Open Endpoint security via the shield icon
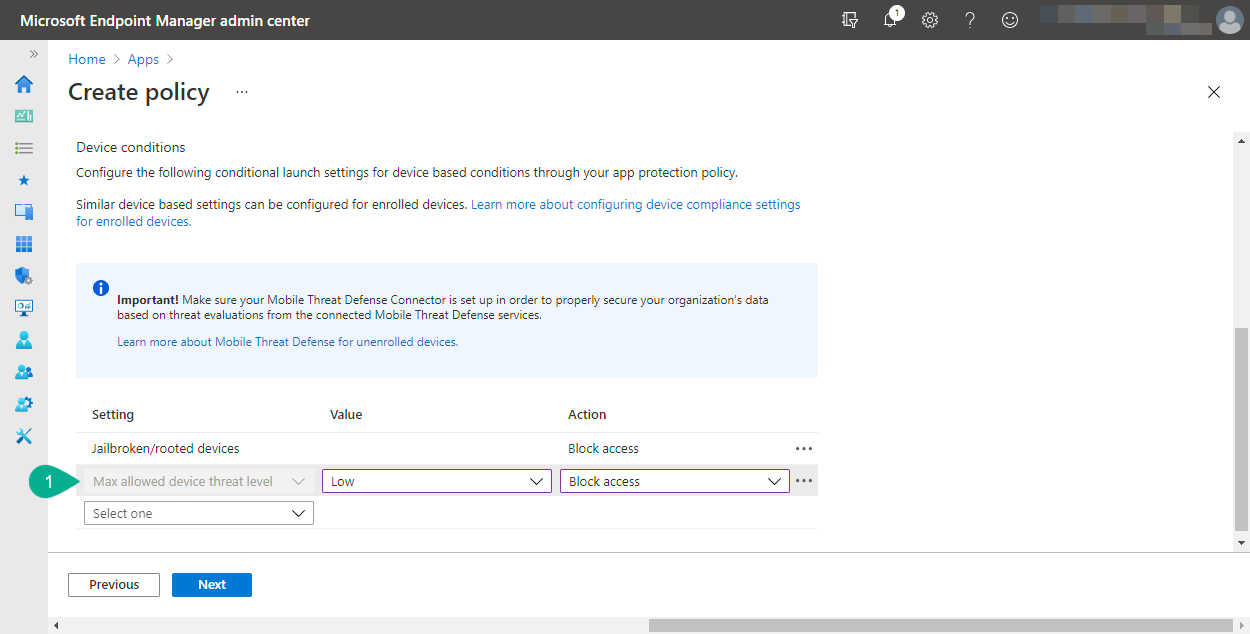 coord(23,275)
